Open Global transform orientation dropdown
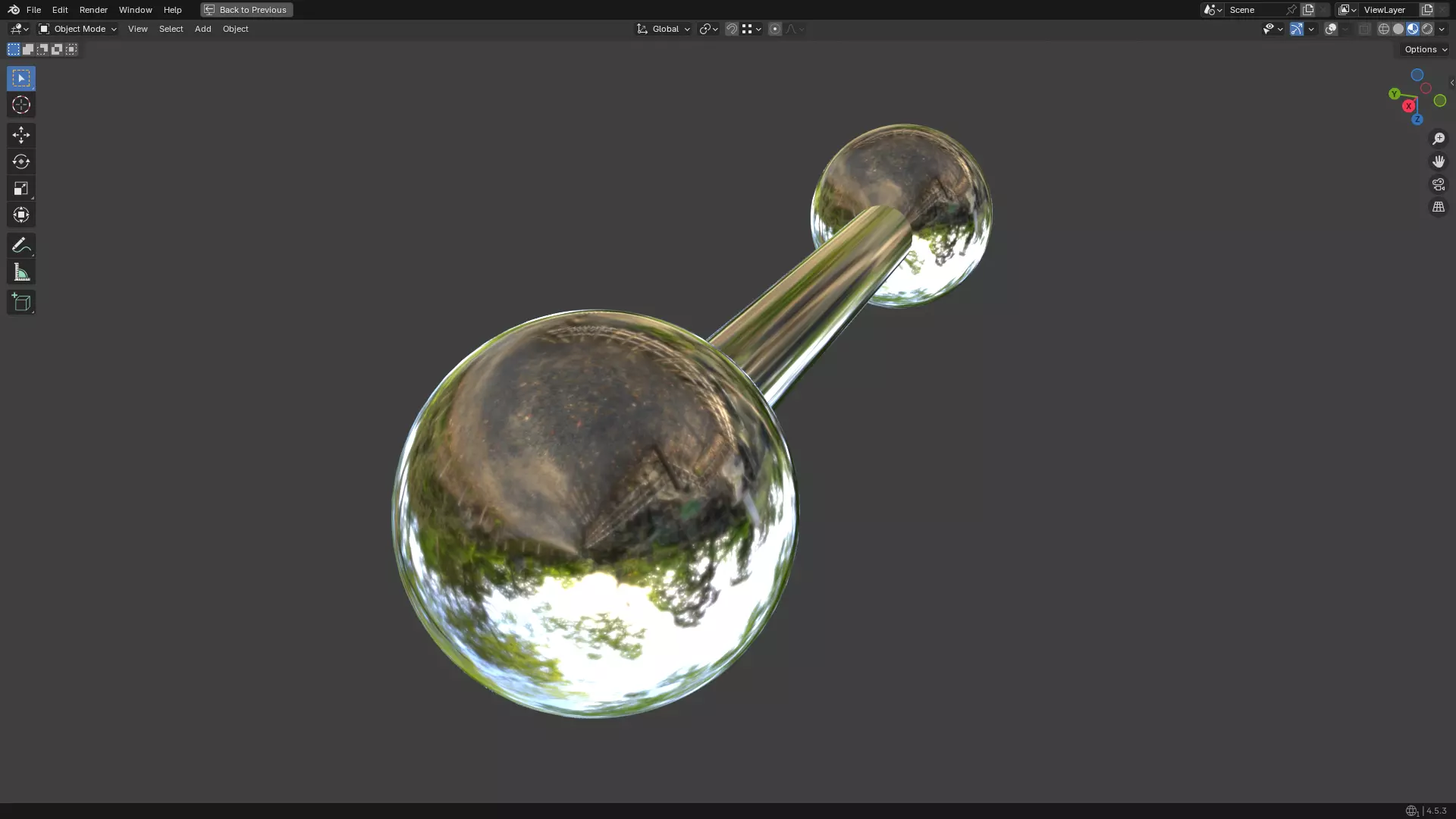The image size is (1456, 819). [664, 29]
